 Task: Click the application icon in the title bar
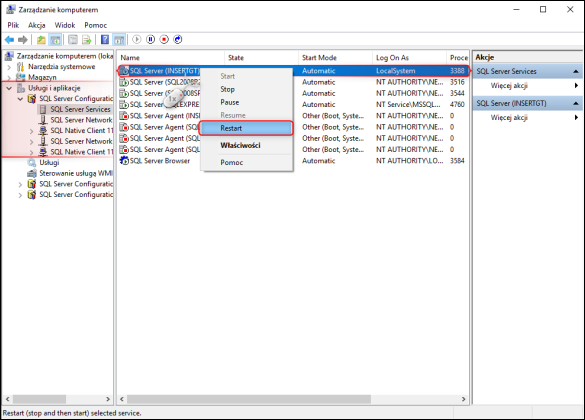point(10,10)
